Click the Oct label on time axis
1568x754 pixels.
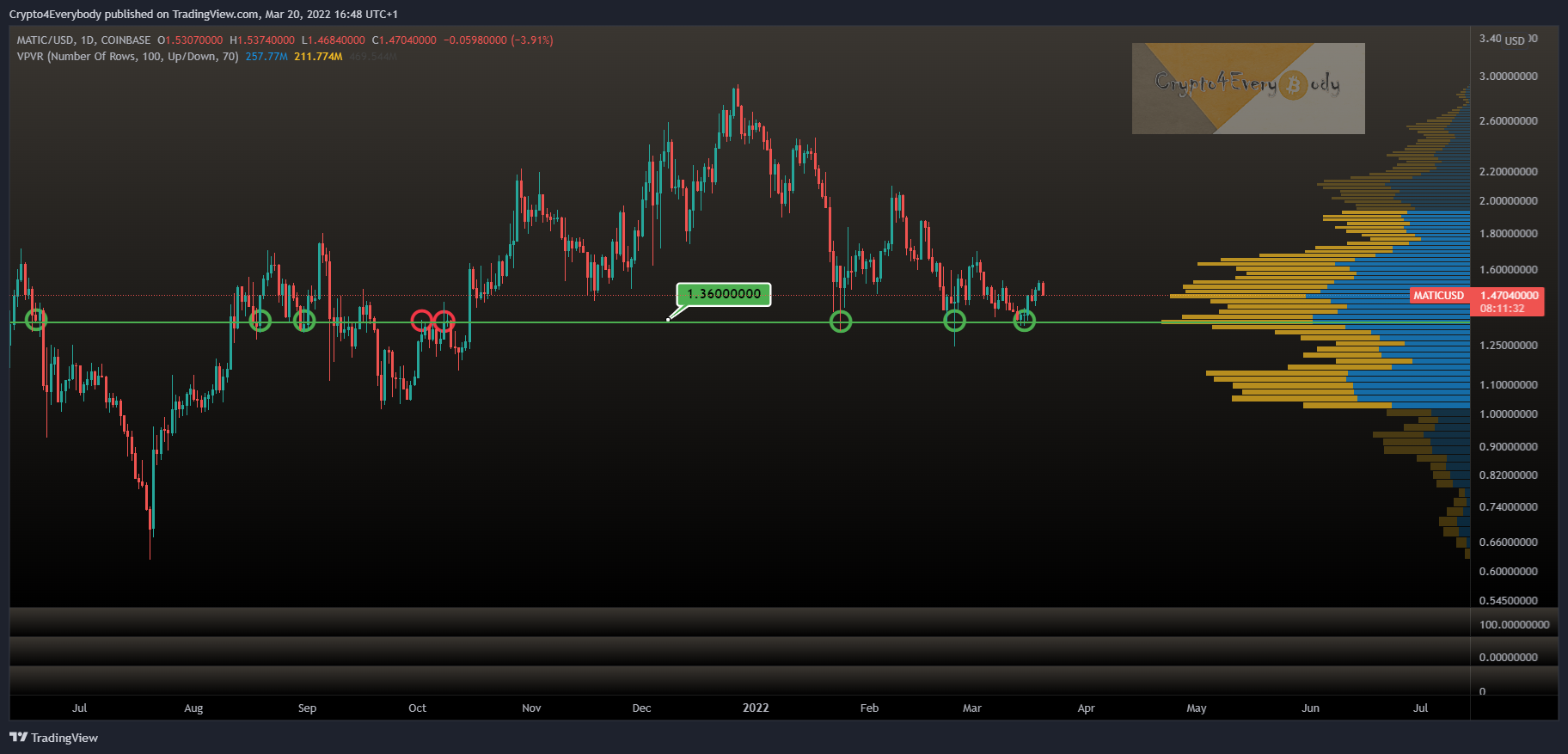click(x=417, y=708)
